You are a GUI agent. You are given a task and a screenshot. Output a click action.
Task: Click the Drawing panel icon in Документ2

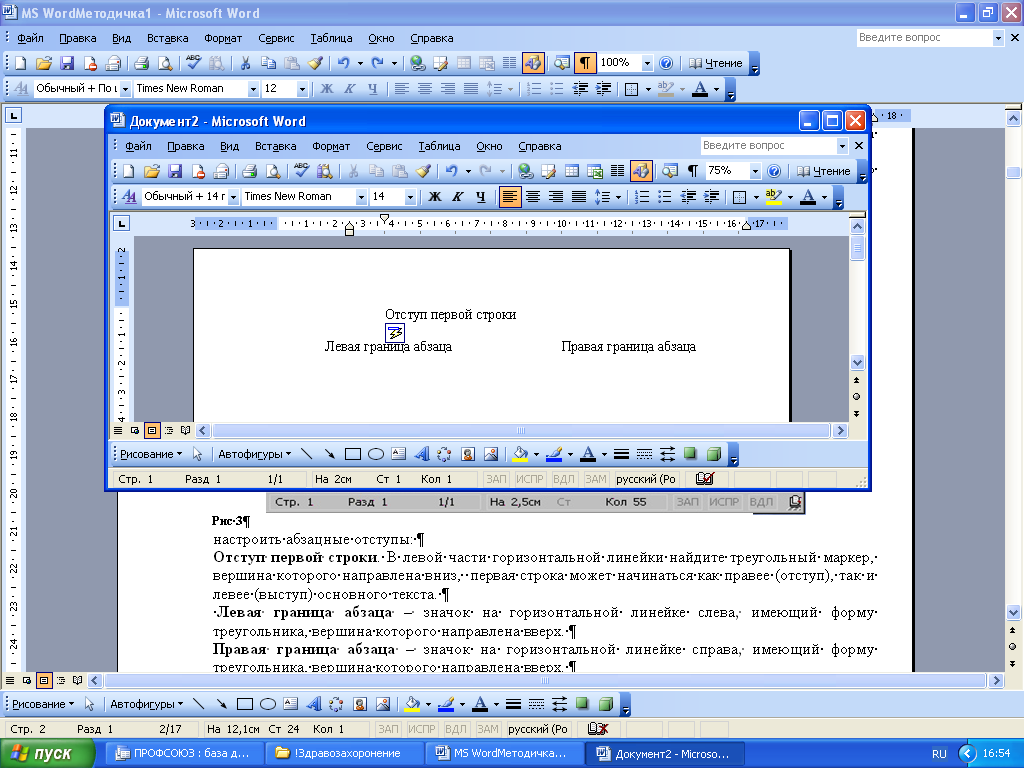click(x=641, y=171)
